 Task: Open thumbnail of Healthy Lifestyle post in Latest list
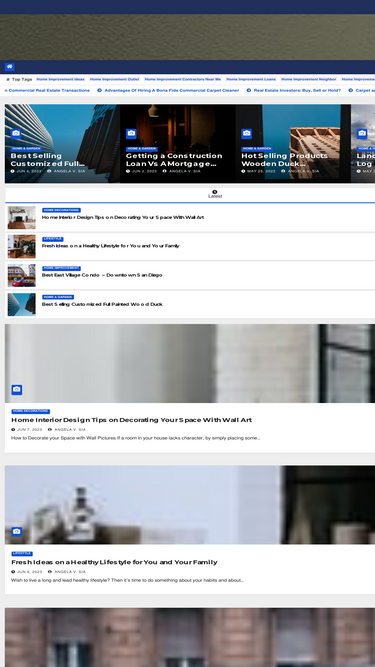click(x=21, y=246)
